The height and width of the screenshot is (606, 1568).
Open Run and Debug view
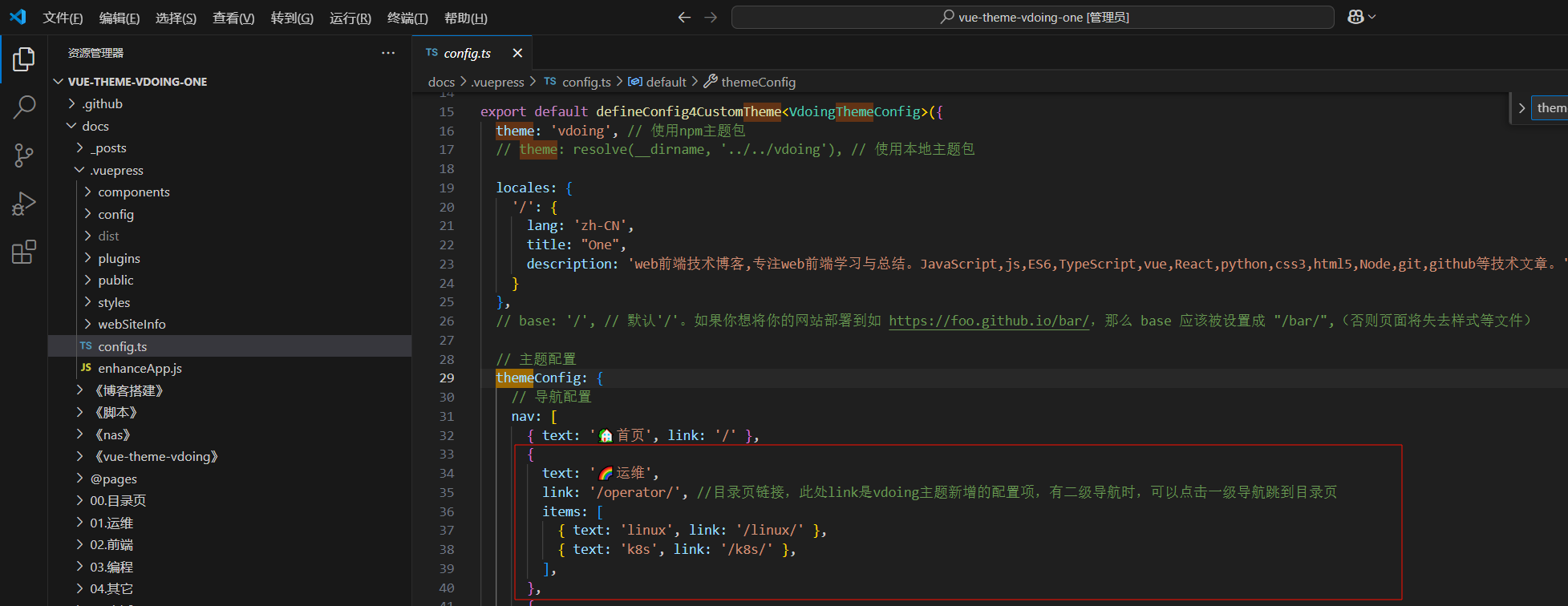click(x=24, y=204)
